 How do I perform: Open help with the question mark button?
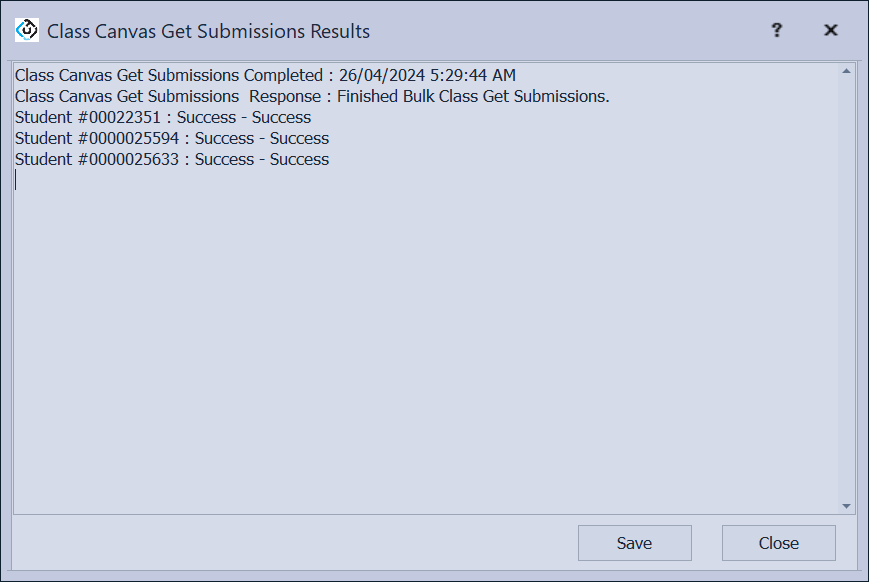(x=776, y=30)
